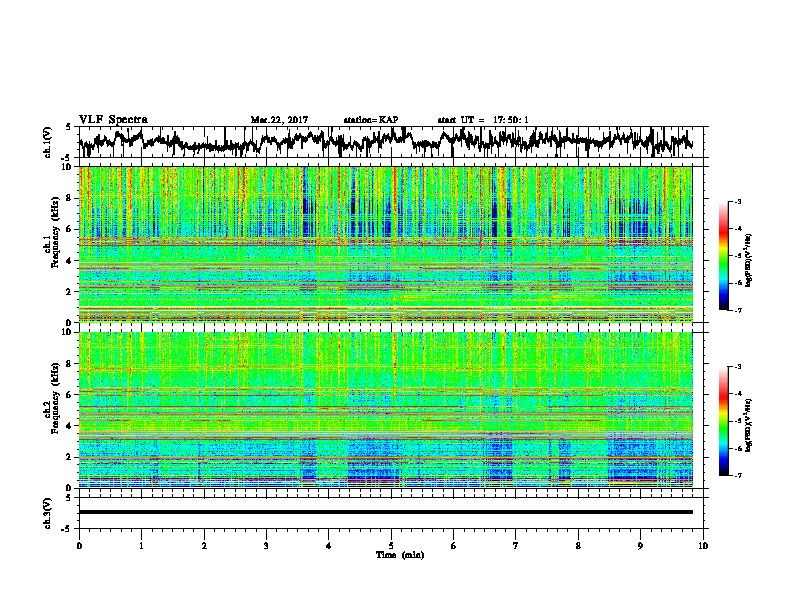Click time axis tick label "10" at the right end

tap(703, 546)
